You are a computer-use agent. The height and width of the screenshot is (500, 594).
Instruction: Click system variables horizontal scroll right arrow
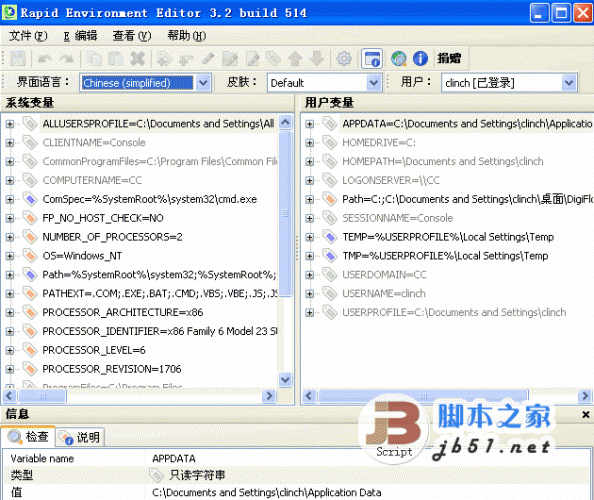pos(269,396)
